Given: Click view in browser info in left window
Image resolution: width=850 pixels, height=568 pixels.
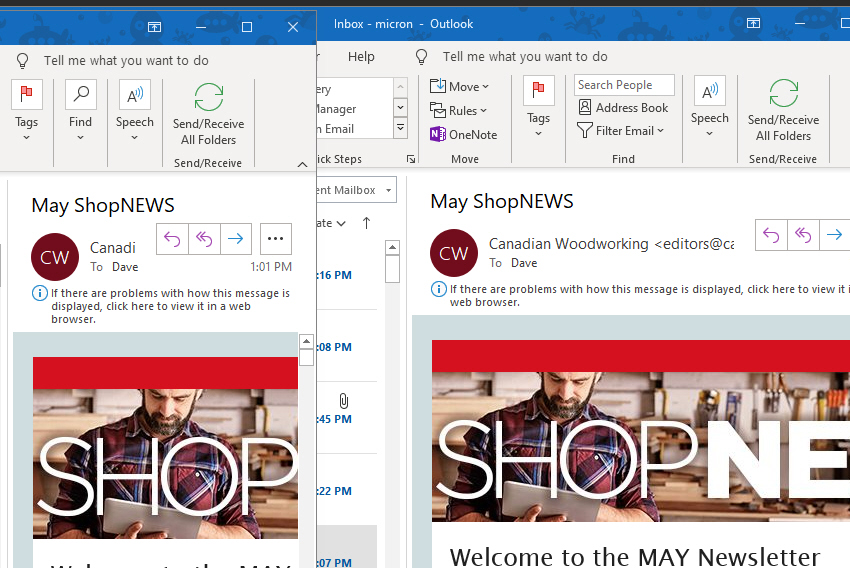Looking at the screenshot, I should click(x=162, y=306).
